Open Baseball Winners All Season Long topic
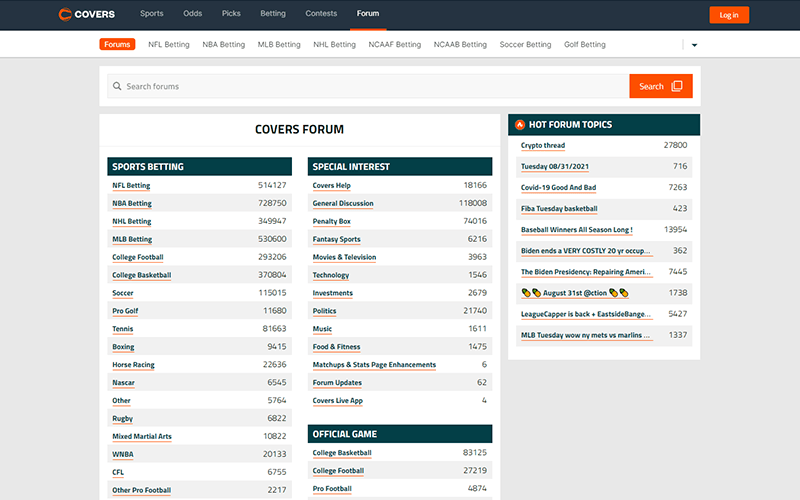Viewport: 800px width, 500px height. pos(577,230)
